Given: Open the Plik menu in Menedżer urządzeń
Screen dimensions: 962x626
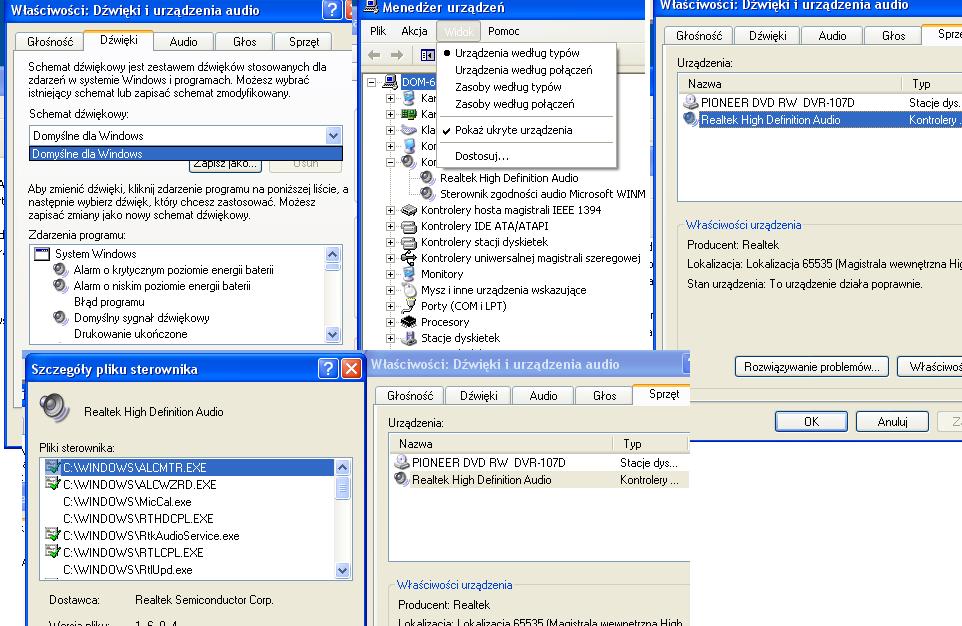Looking at the screenshot, I should [378, 31].
